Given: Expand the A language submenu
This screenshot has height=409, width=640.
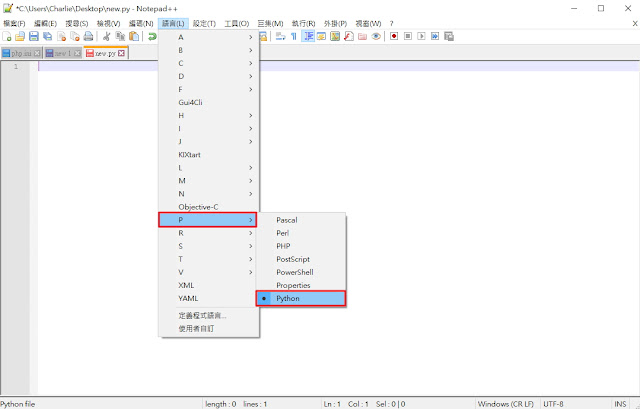Looking at the screenshot, I should [x=209, y=37].
